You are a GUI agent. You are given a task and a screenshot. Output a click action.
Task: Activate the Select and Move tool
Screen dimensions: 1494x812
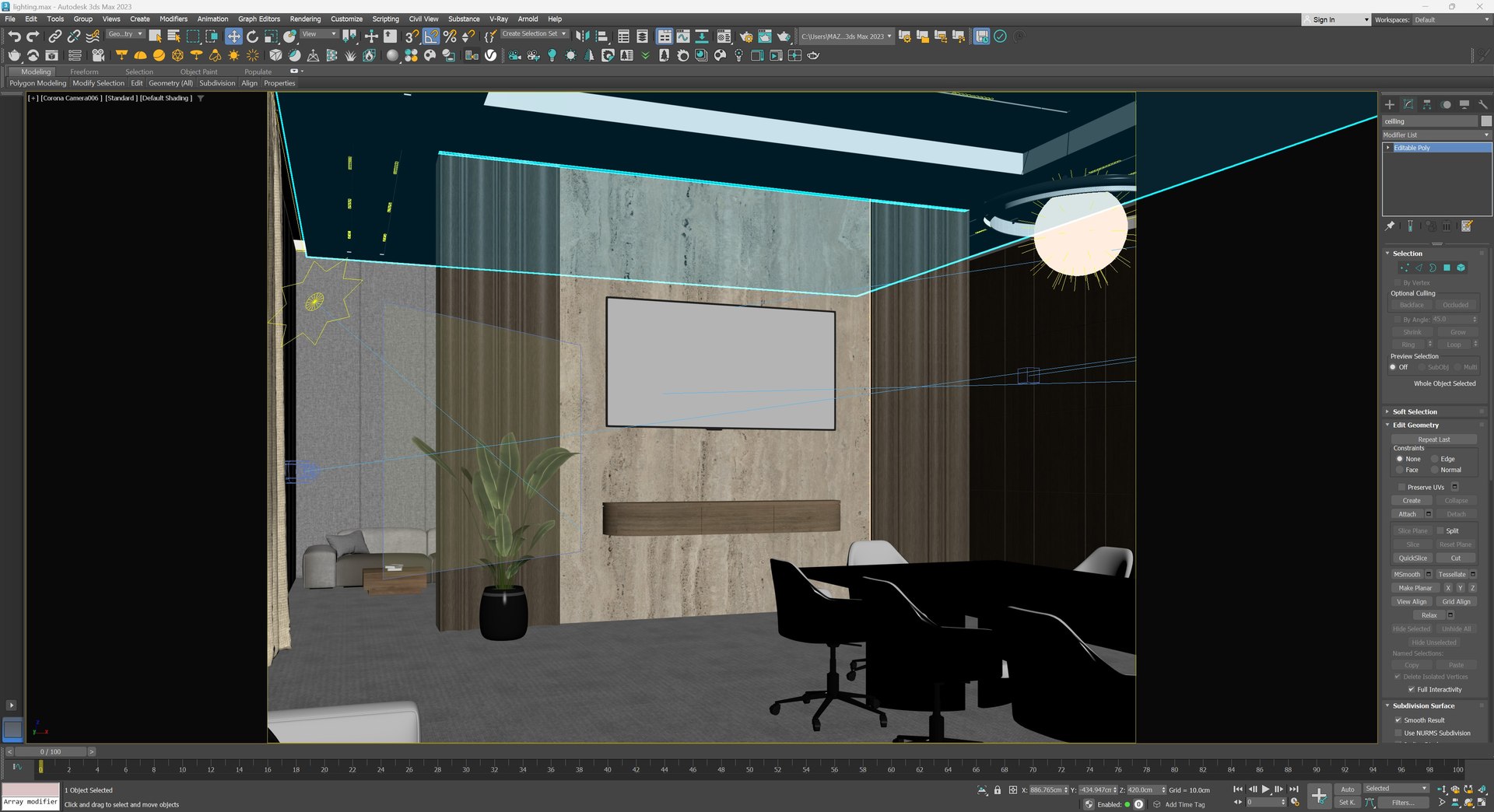pyautogui.click(x=233, y=37)
